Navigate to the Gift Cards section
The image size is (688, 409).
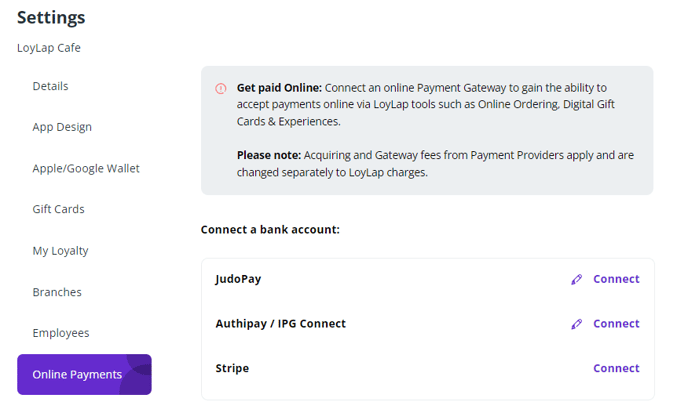[x=58, y=209]
